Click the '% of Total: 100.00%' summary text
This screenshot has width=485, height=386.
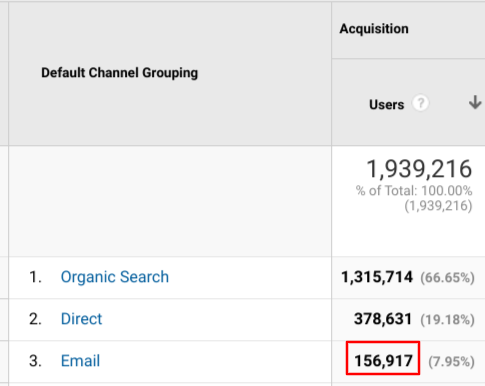(x=414, y=191)
